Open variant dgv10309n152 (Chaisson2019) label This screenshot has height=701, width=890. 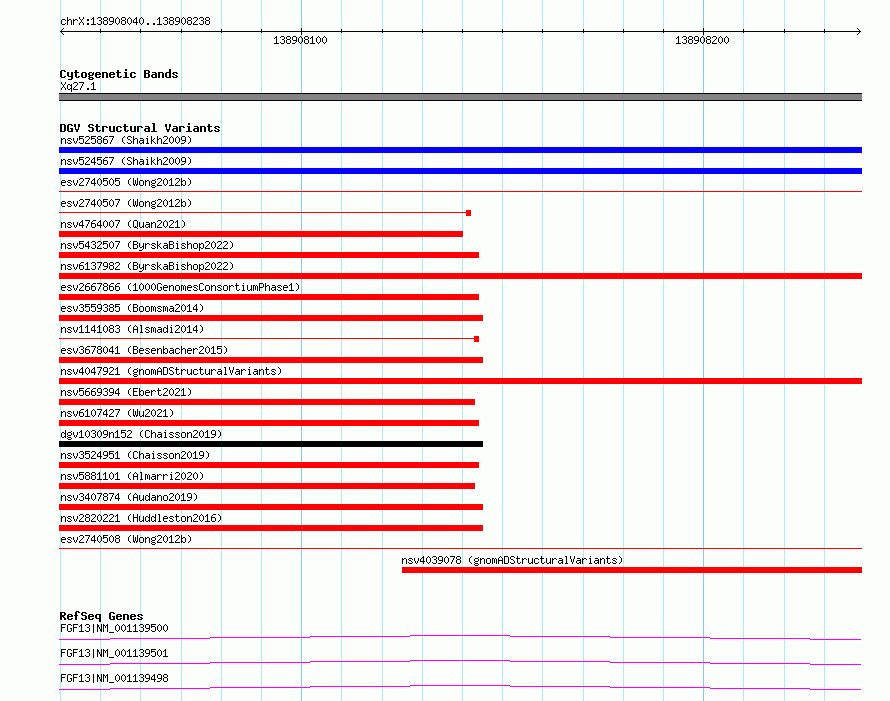click(141, 434)
